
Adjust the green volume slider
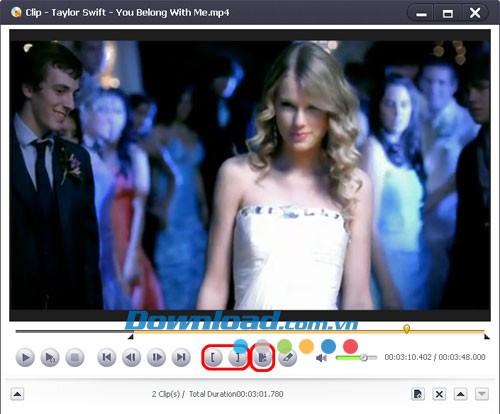356,358
